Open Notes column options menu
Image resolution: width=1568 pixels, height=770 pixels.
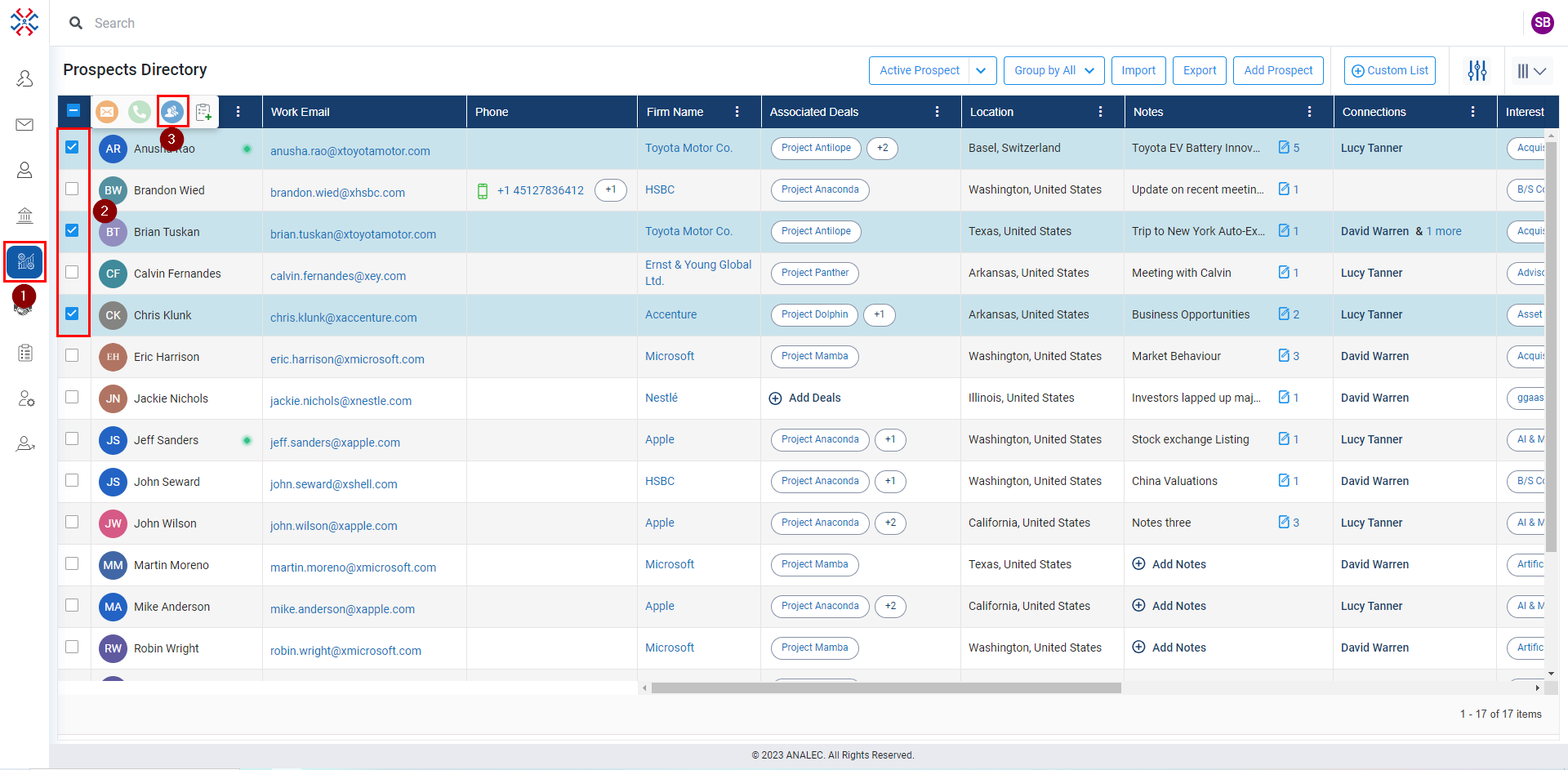point(1309,112)
